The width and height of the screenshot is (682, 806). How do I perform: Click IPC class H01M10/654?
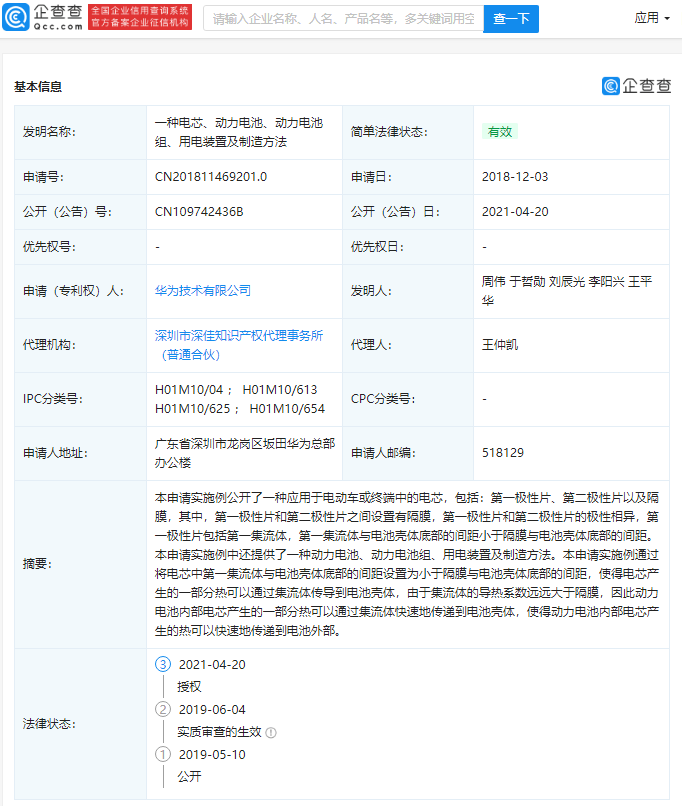(287, 409)
